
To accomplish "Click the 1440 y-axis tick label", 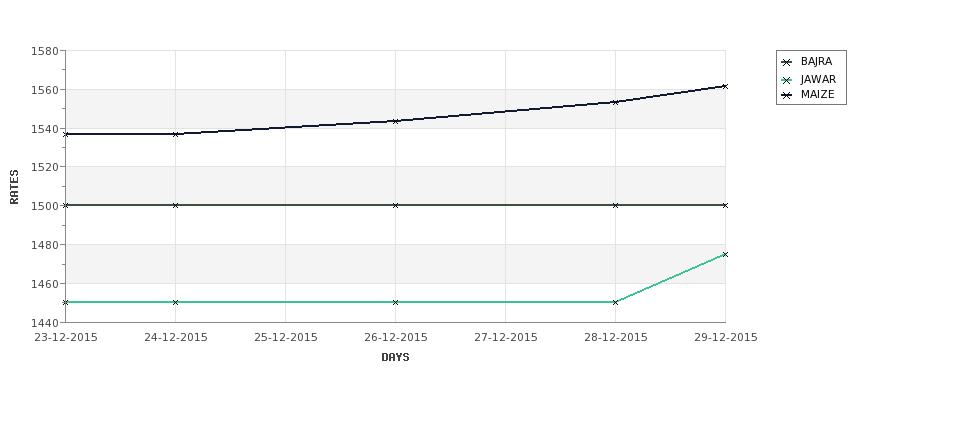I will click(45, 323).
